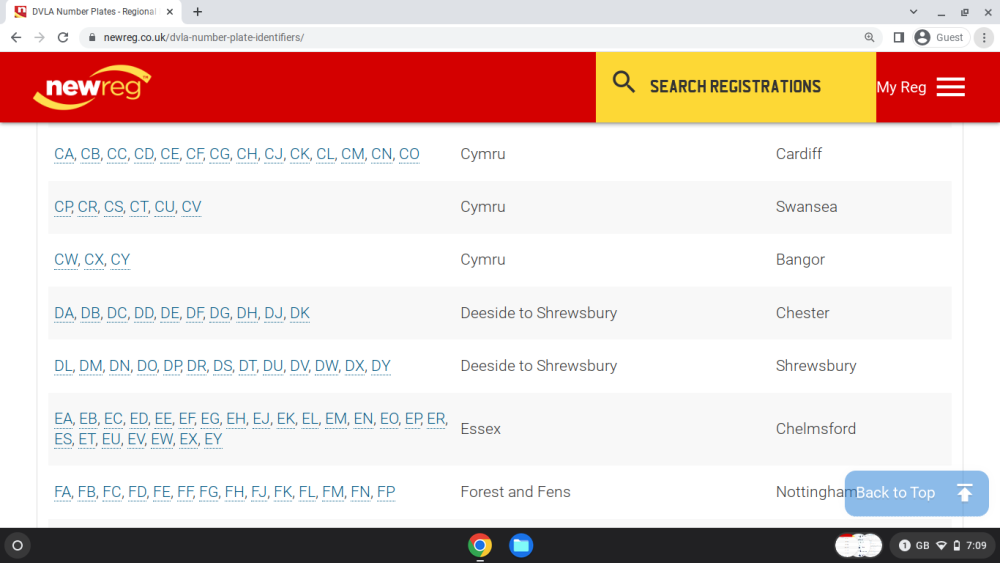Open the FH plate identifier link
This screenshot has width=1000, height=563.
pyautogui.click(x=235, y=492)
